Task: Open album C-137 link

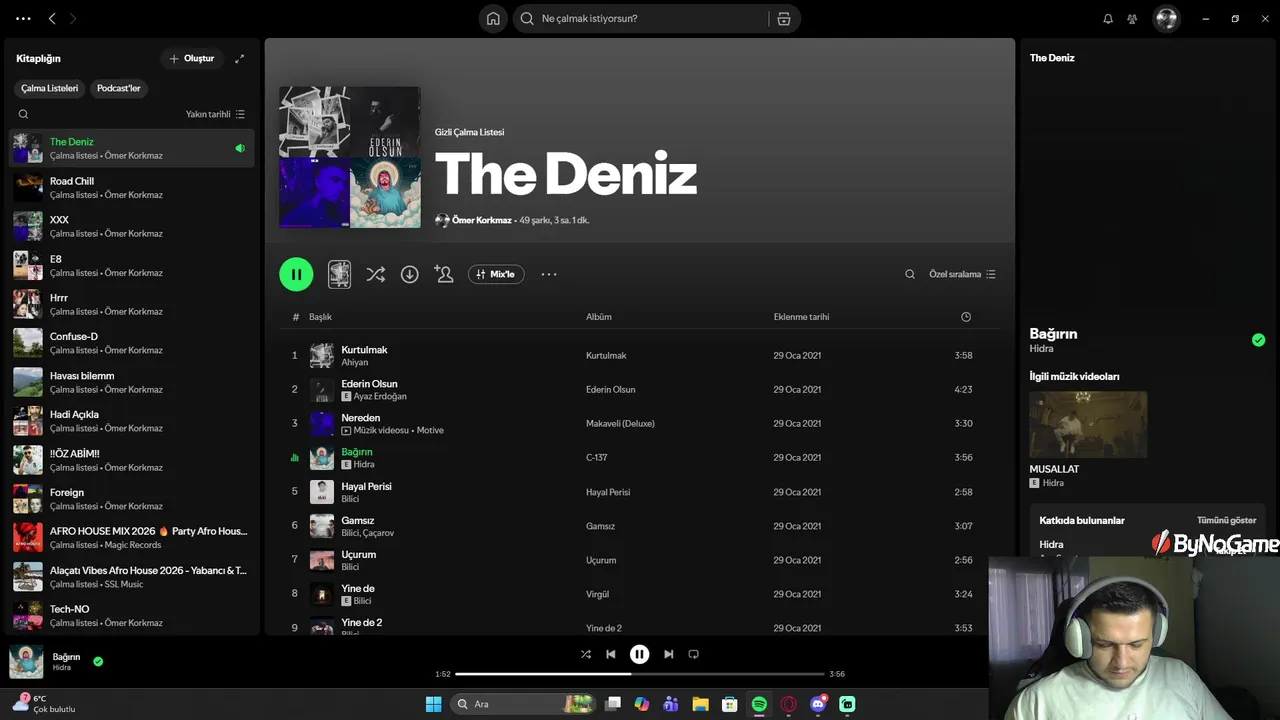Action: pos(596,458)
